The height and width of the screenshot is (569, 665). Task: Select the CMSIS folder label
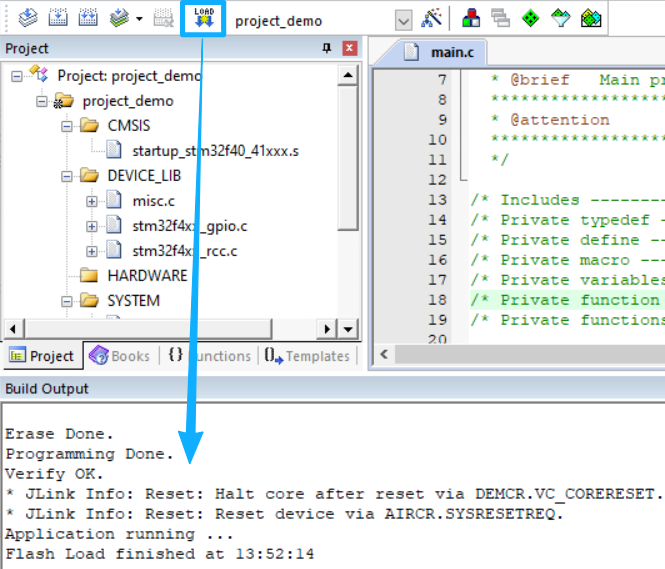tap(129, 126)
